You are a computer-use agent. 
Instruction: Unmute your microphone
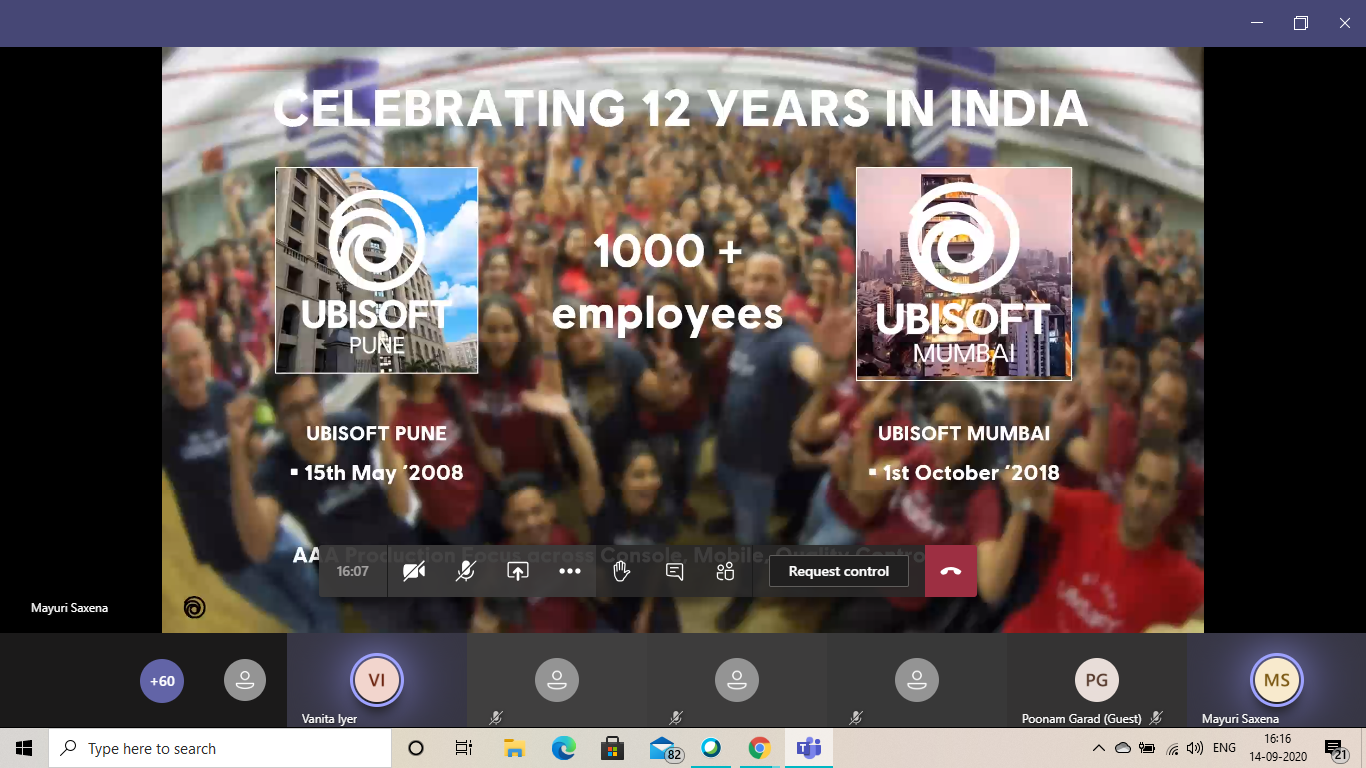pyautogui.click(x=466, y=570)
